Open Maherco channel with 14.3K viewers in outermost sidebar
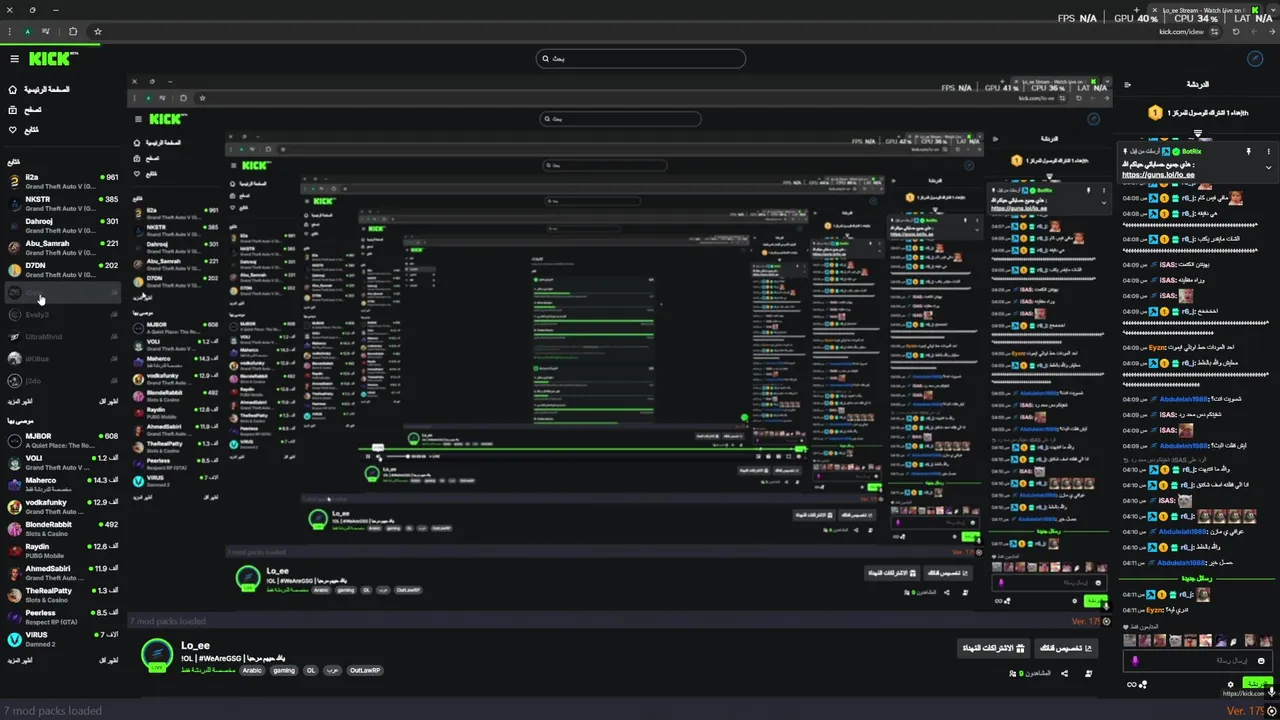 [63, 484]
